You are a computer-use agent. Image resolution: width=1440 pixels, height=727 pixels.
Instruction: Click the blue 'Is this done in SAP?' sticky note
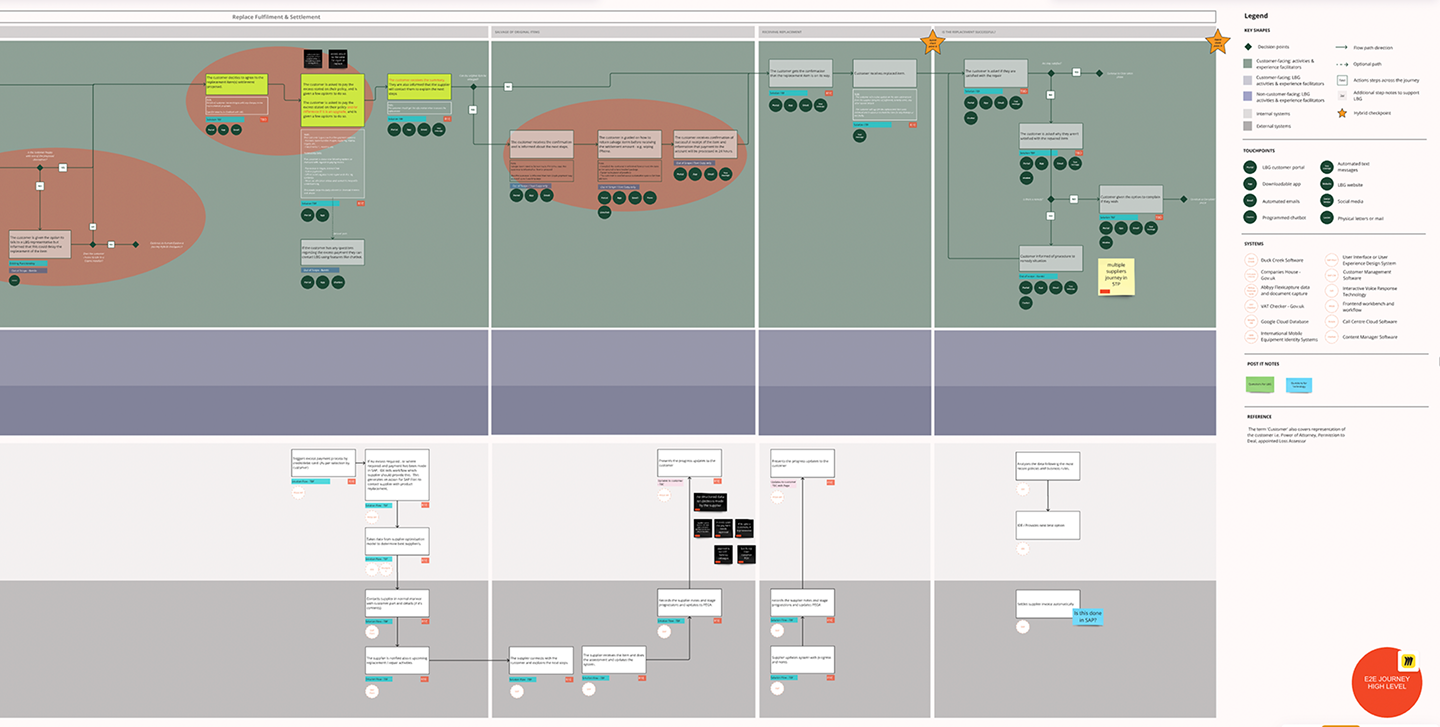[x=1088, y=617]
